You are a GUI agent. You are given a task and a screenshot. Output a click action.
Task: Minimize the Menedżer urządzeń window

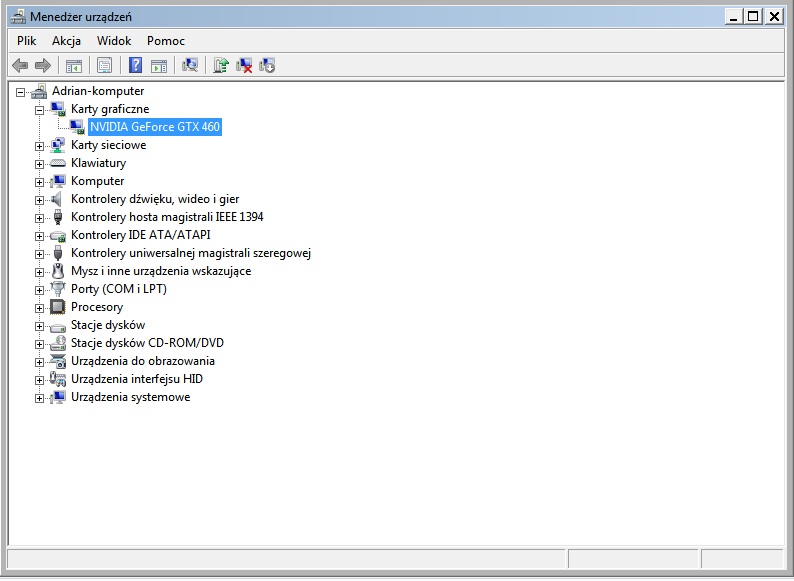[x=733, y=17]
